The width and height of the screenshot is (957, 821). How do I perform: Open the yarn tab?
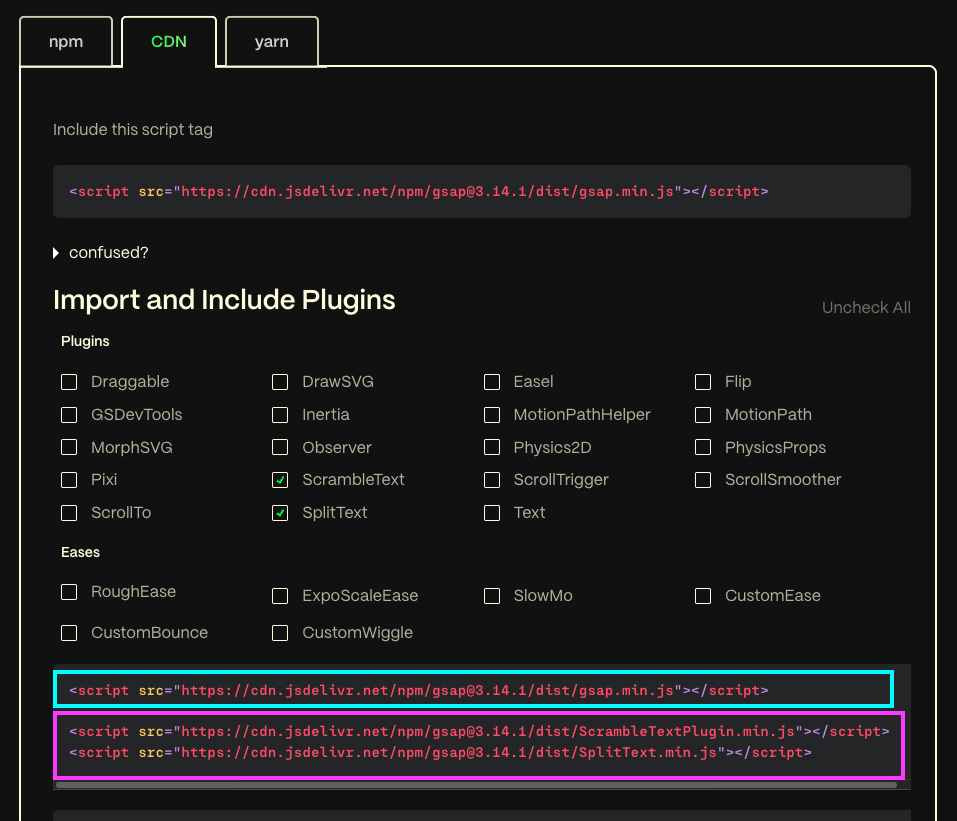coord(271,42)
